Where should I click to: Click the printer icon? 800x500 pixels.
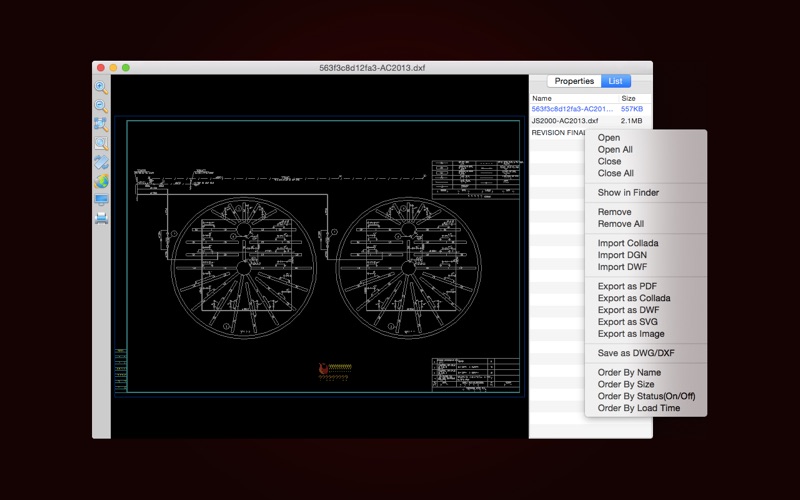[x=101, y=218]
